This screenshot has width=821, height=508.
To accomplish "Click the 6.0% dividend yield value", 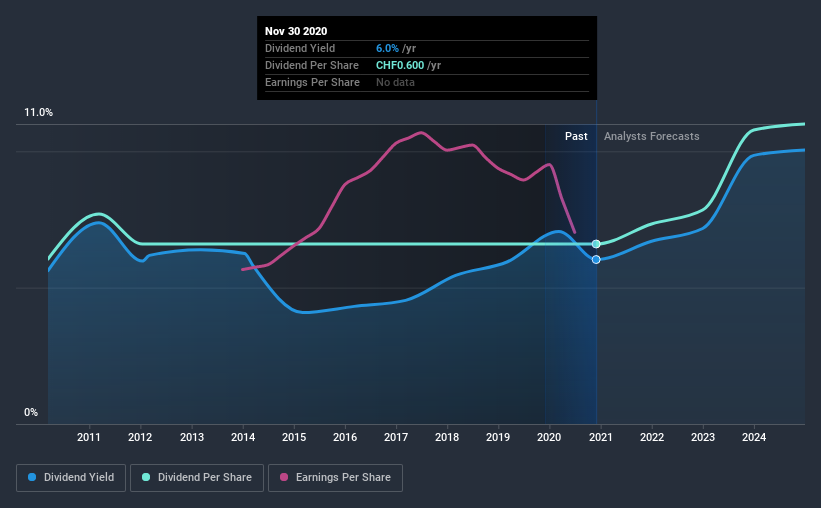I will 387,48.
